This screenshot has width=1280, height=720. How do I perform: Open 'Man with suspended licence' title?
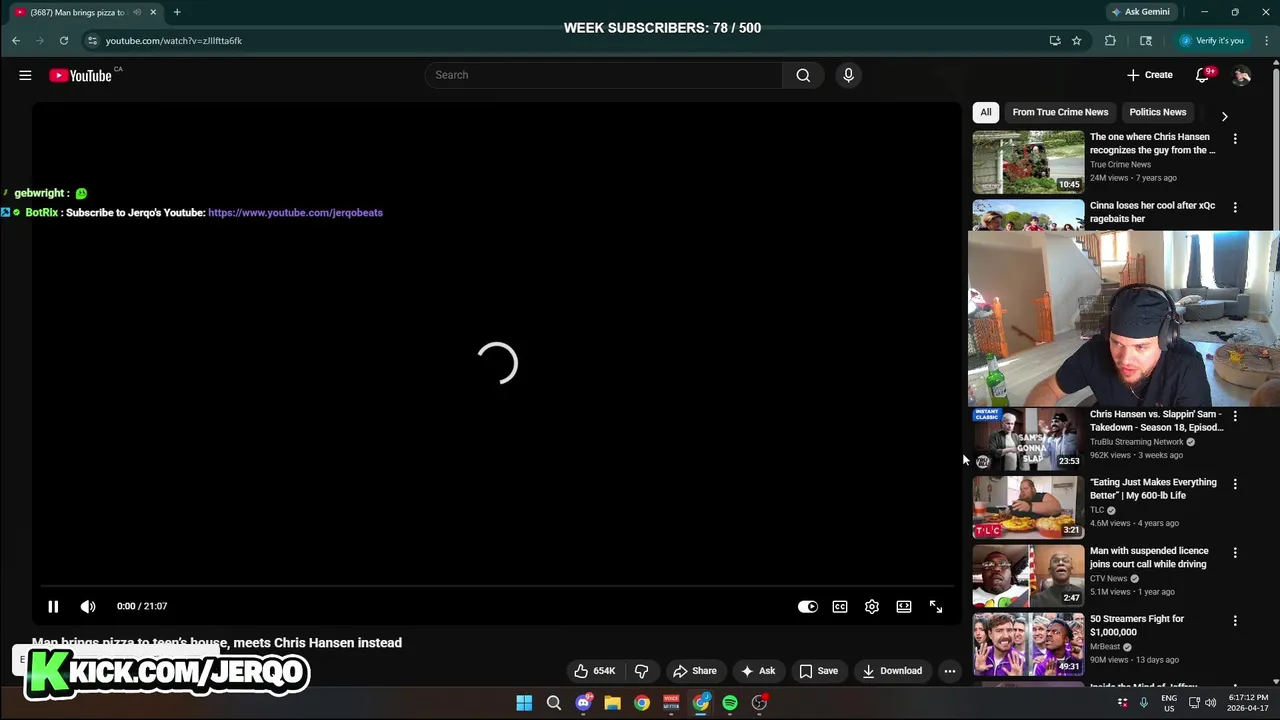(1149, 557)
